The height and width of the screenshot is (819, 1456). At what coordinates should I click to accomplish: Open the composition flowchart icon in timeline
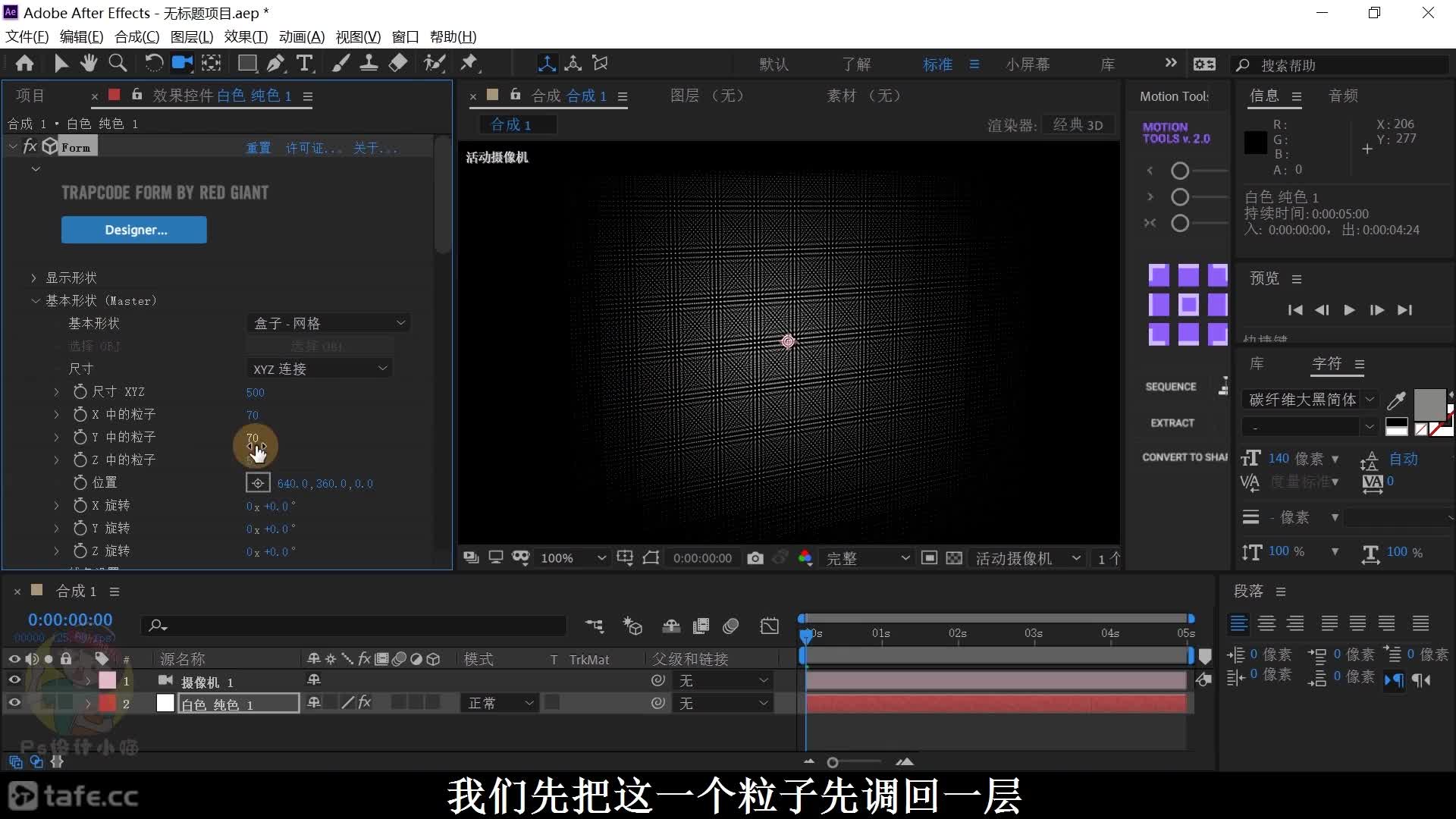pyautogui.click(x=595, y=626)
